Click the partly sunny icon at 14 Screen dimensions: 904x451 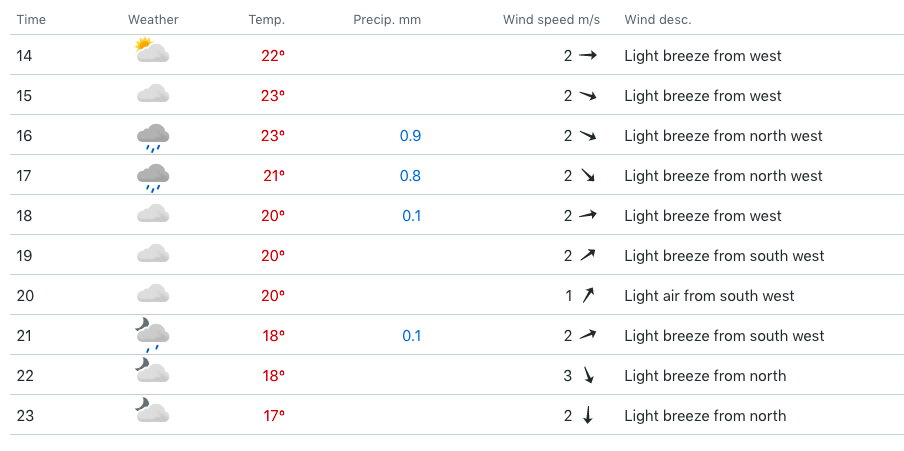pos(152,50)
